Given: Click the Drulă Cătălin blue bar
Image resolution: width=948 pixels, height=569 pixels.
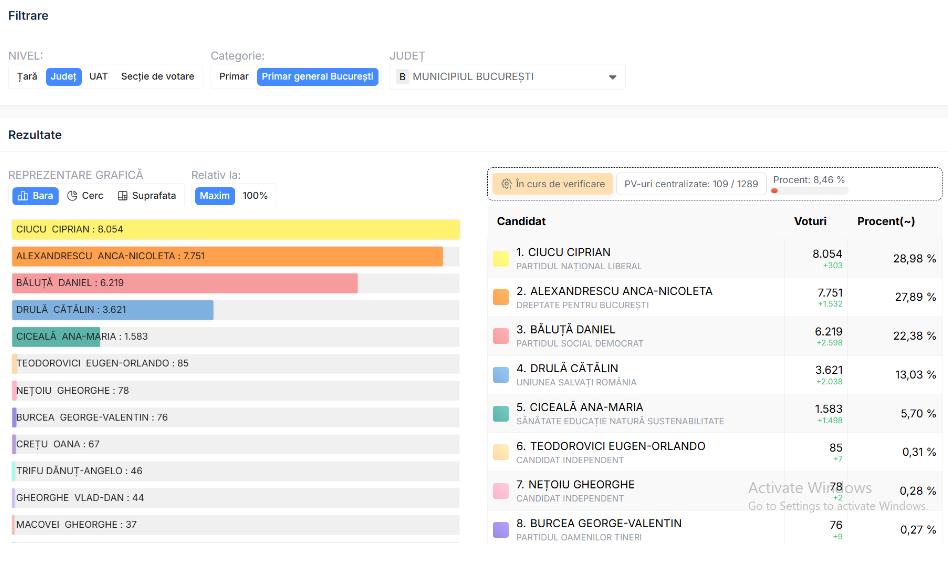Looking at the screenshot, I should (112, 310).
